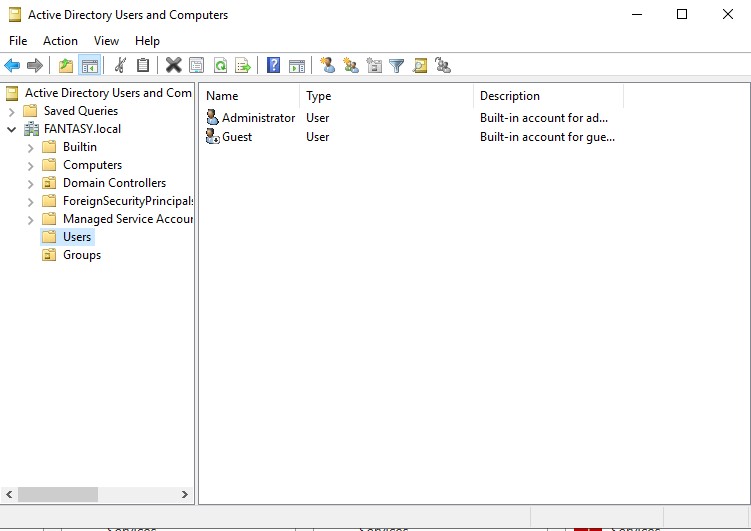Click tree pane scroll right arrow
The height and width of the screenshot is (531, 751).
(x=185, y=494)
